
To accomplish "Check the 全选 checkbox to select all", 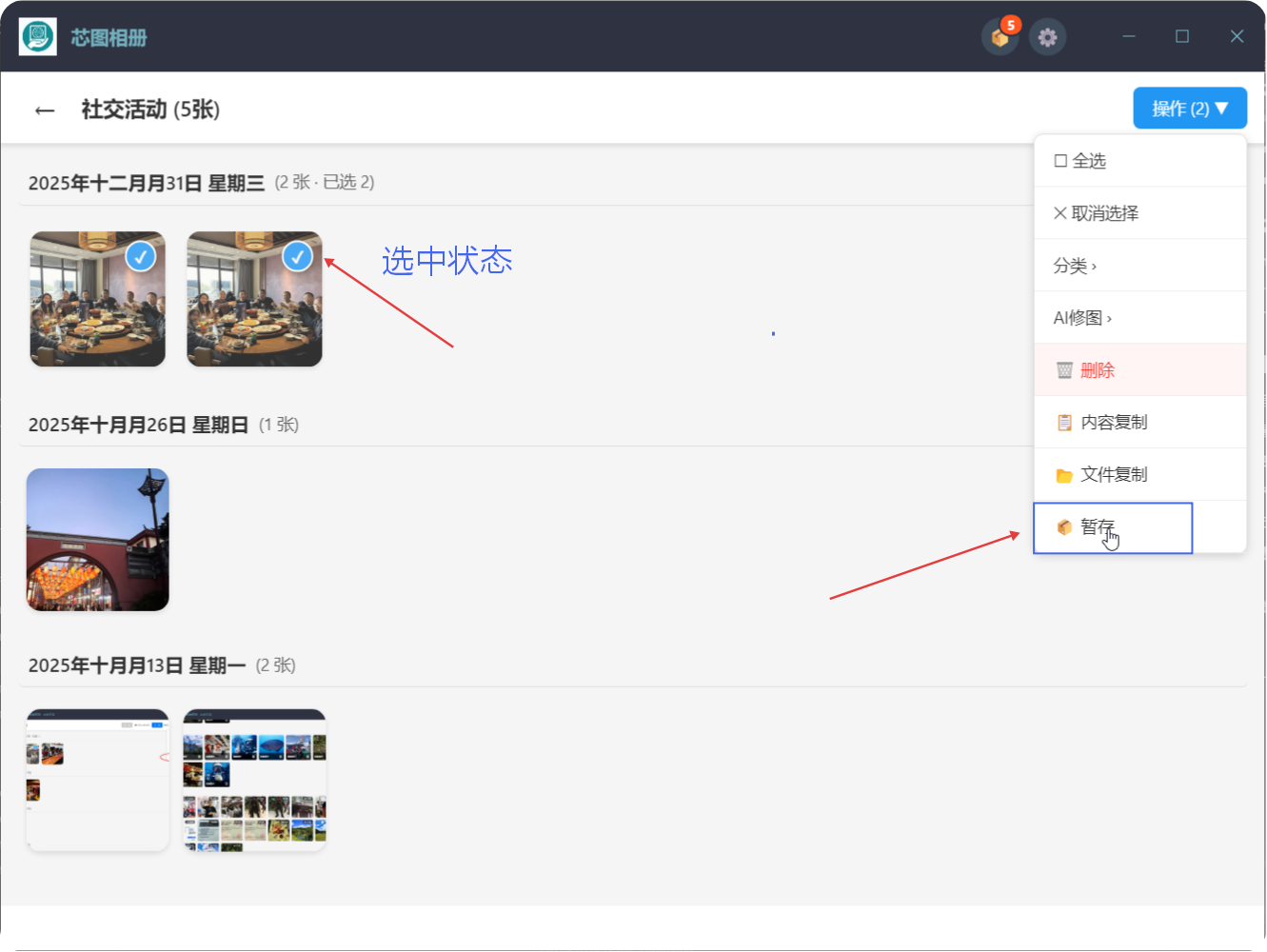I will pyautogui.click(x=1059, y=160).
